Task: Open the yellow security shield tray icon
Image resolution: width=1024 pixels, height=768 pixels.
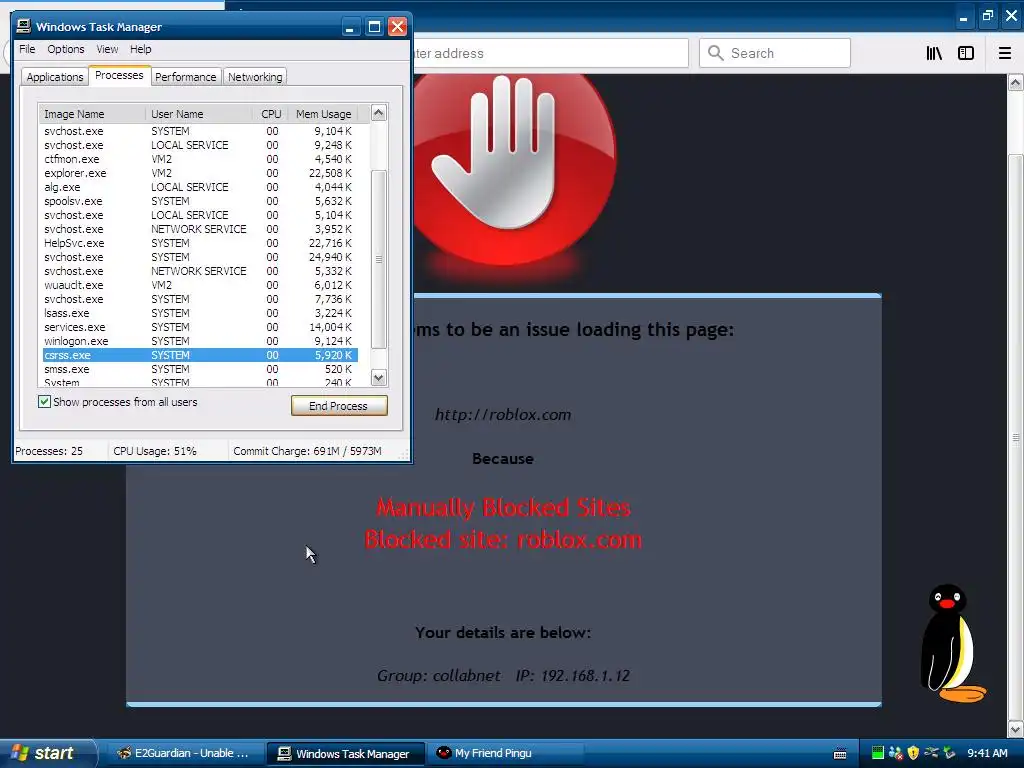Action: click(x=913, y=753)
